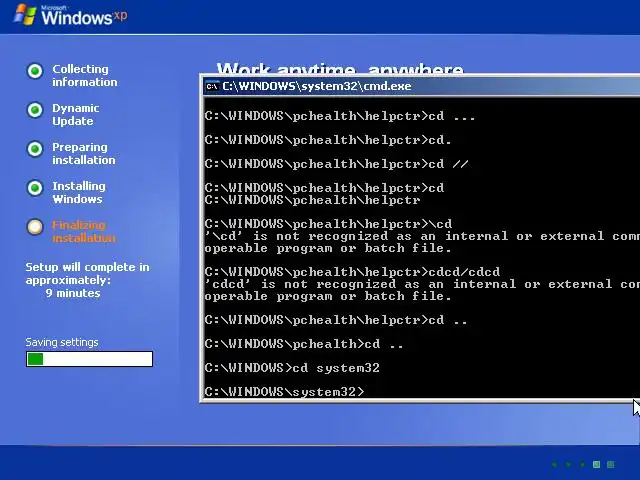Click the 'cdcd' is not recognized error
This screenshot has width=640, height=480.
tap(422, 290)
